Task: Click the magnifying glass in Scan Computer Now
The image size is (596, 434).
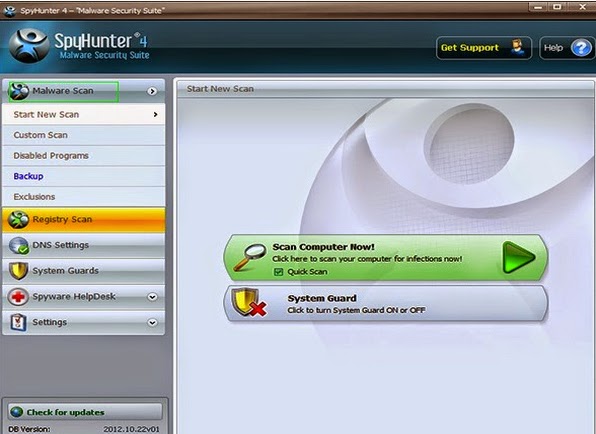Action: coord(250,257)
